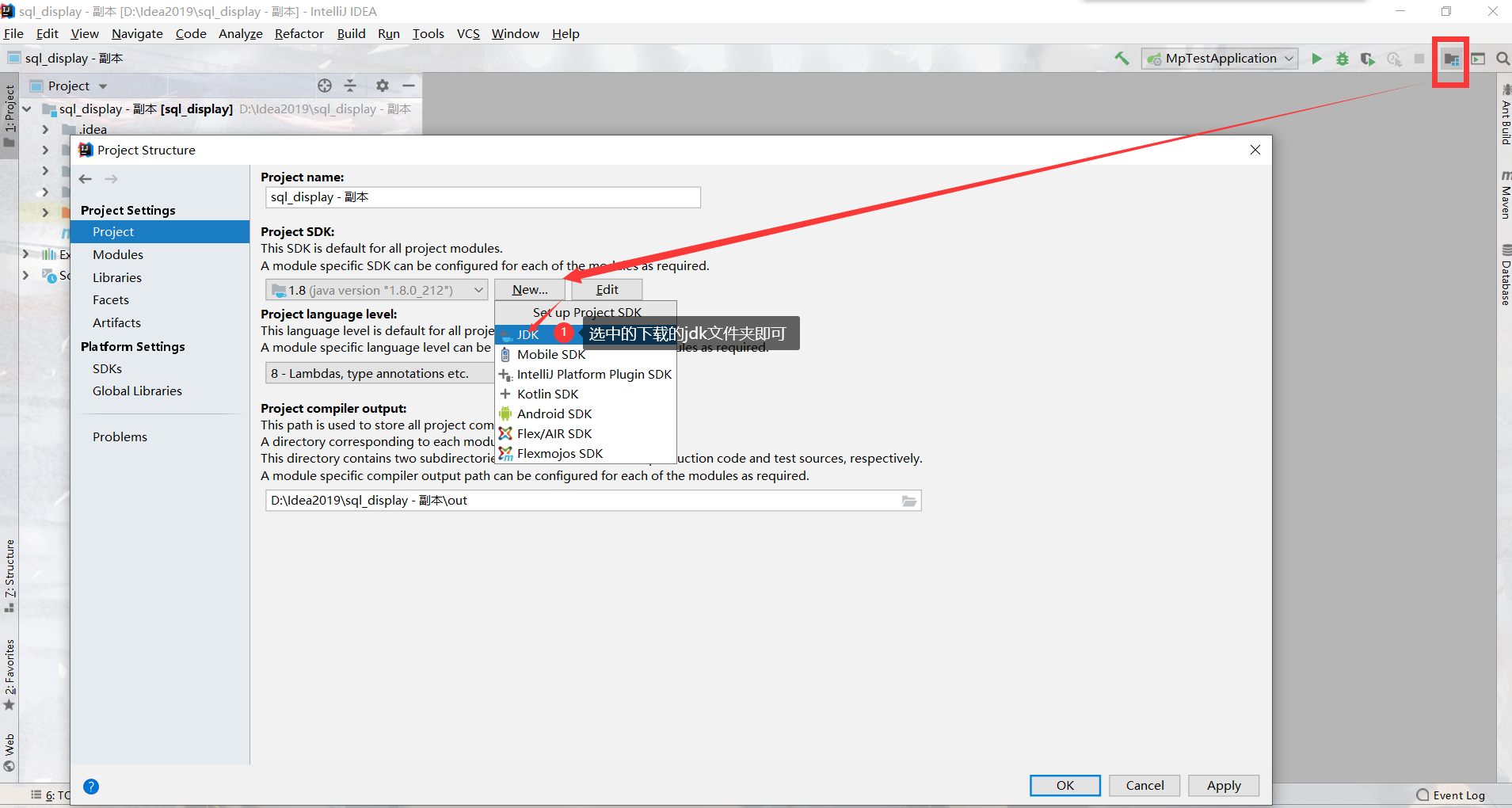Open MpTestApplication run configuration dropdown
This screenshot has width=1512, height=808.
(x=1220, y=59)
